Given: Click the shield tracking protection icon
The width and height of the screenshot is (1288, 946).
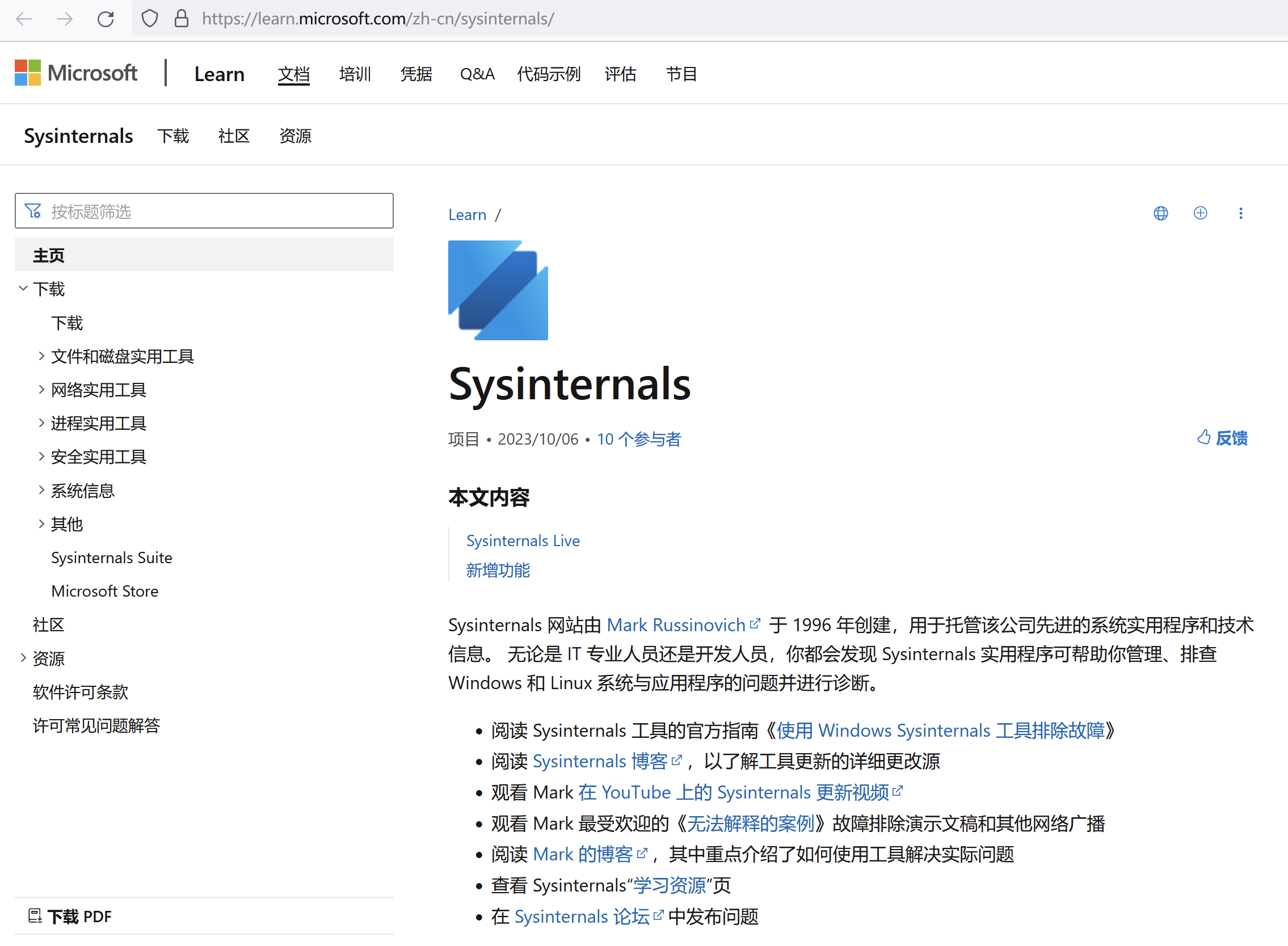Looking at the screenshot, I should 150,19.
